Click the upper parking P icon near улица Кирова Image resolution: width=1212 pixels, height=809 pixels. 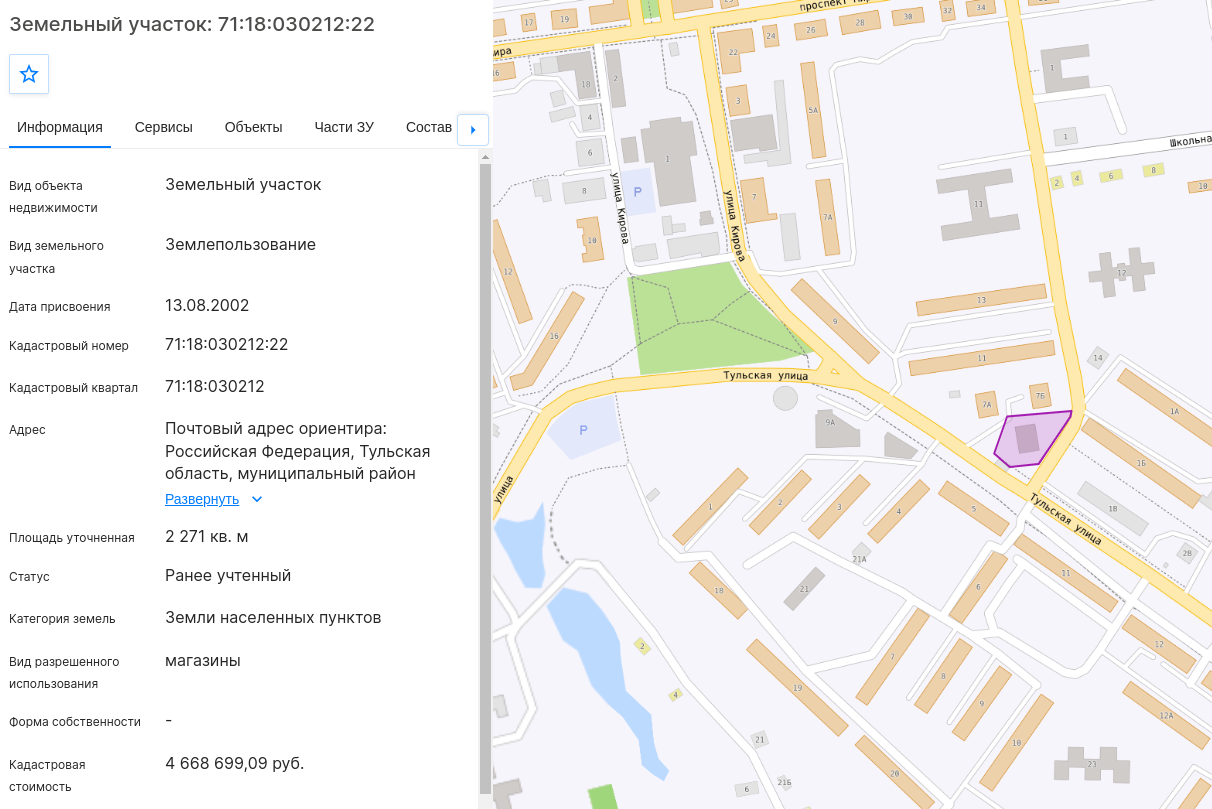tap(638, 191)
